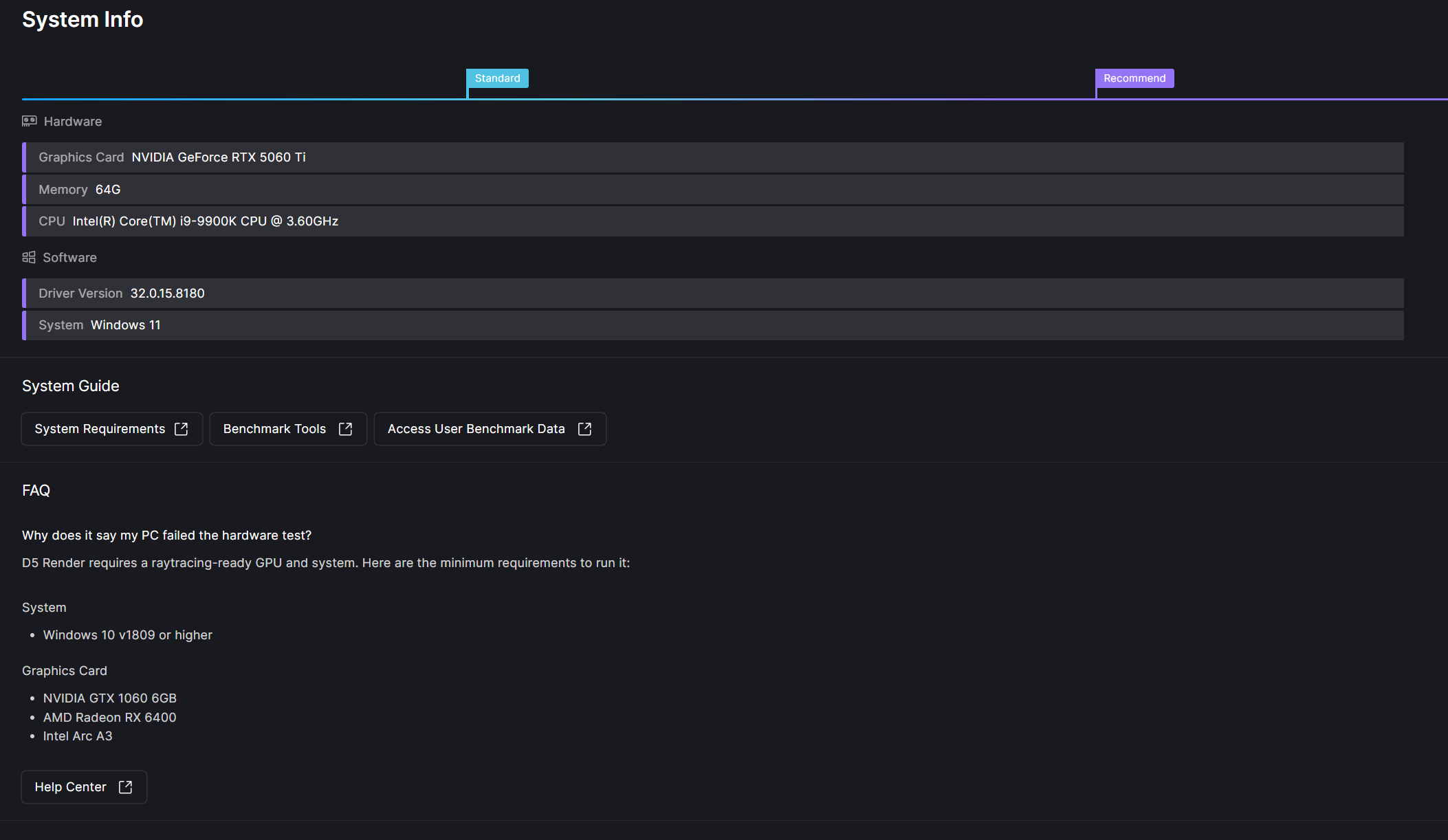Click external link icon beside Access User Benchmark Data
This screenshot has width=1448, height=840.
(x=585, y=429)
